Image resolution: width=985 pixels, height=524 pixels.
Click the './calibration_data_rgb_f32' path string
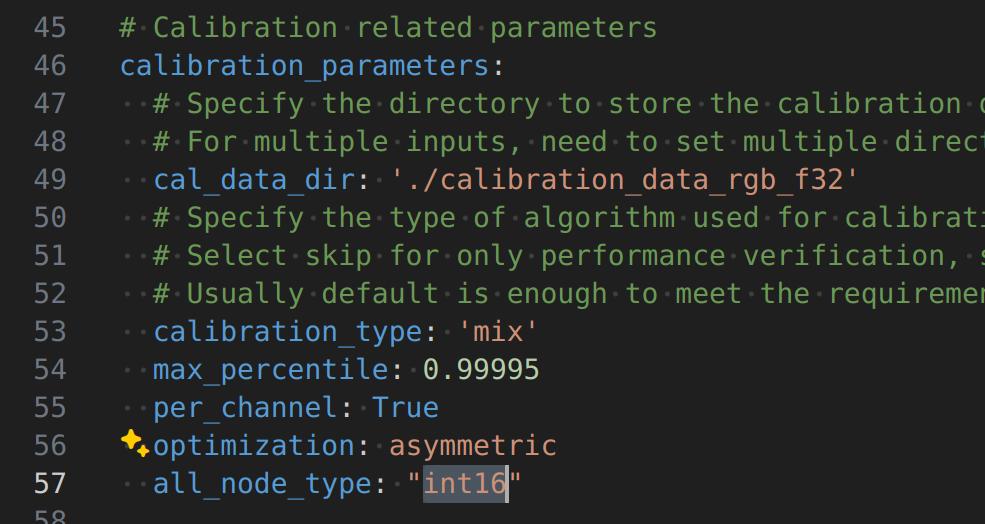(x=625, y=180)
